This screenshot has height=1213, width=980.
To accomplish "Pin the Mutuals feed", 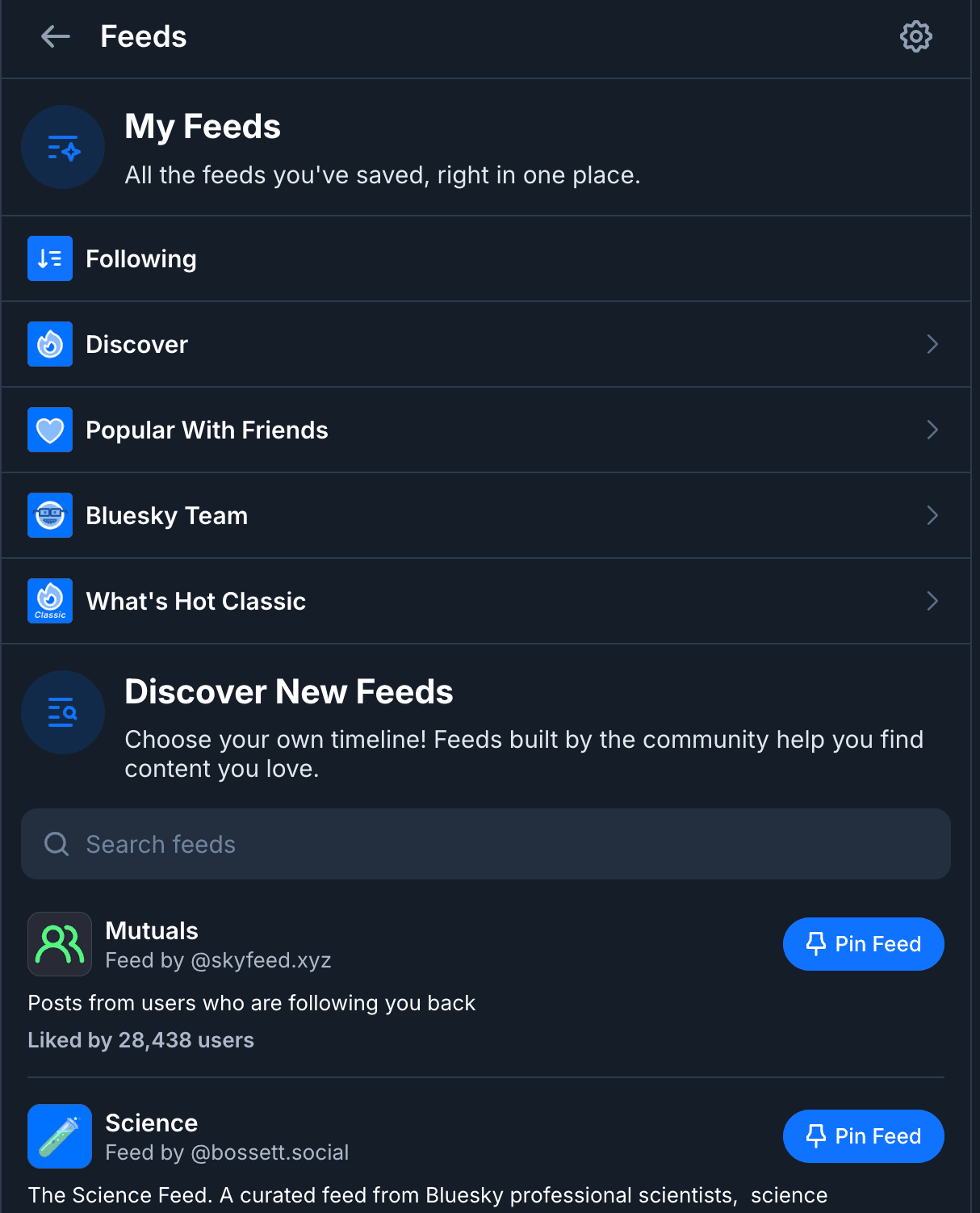I will [x=863, y=944].
